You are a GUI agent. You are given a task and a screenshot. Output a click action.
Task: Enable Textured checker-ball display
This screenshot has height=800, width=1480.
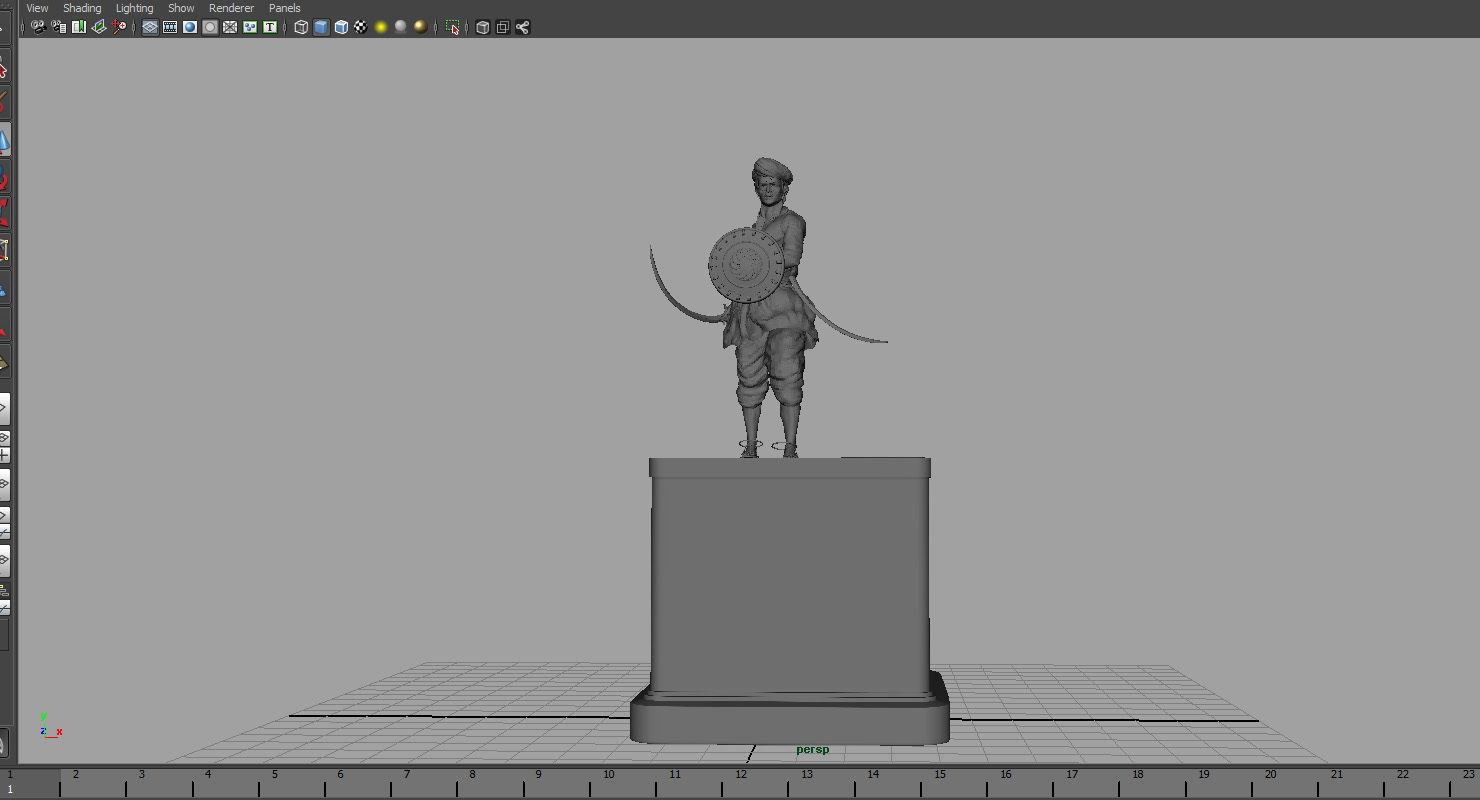coord(361,27)
